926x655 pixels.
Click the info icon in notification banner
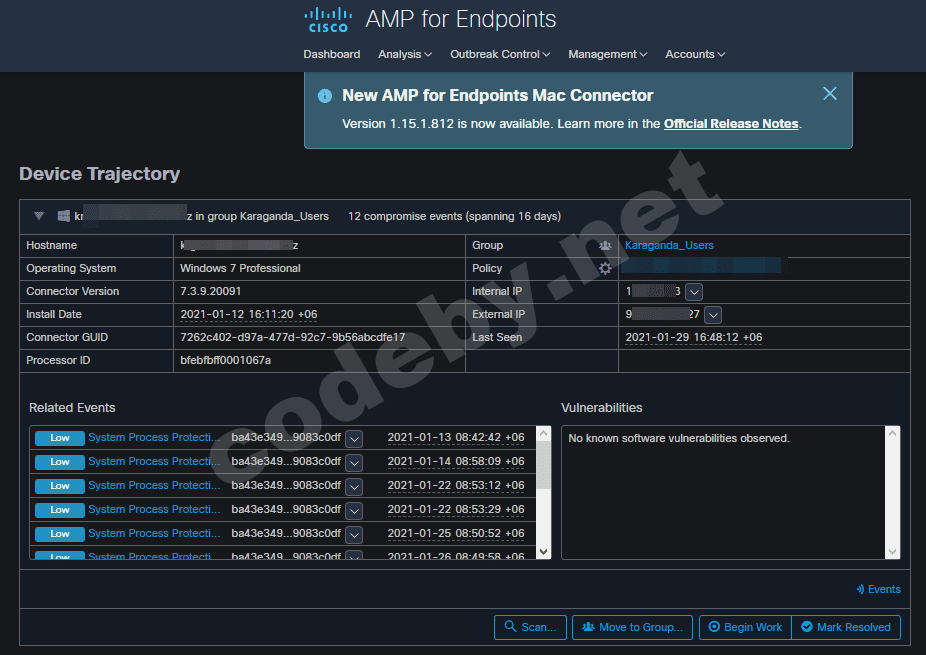[325, 96]
